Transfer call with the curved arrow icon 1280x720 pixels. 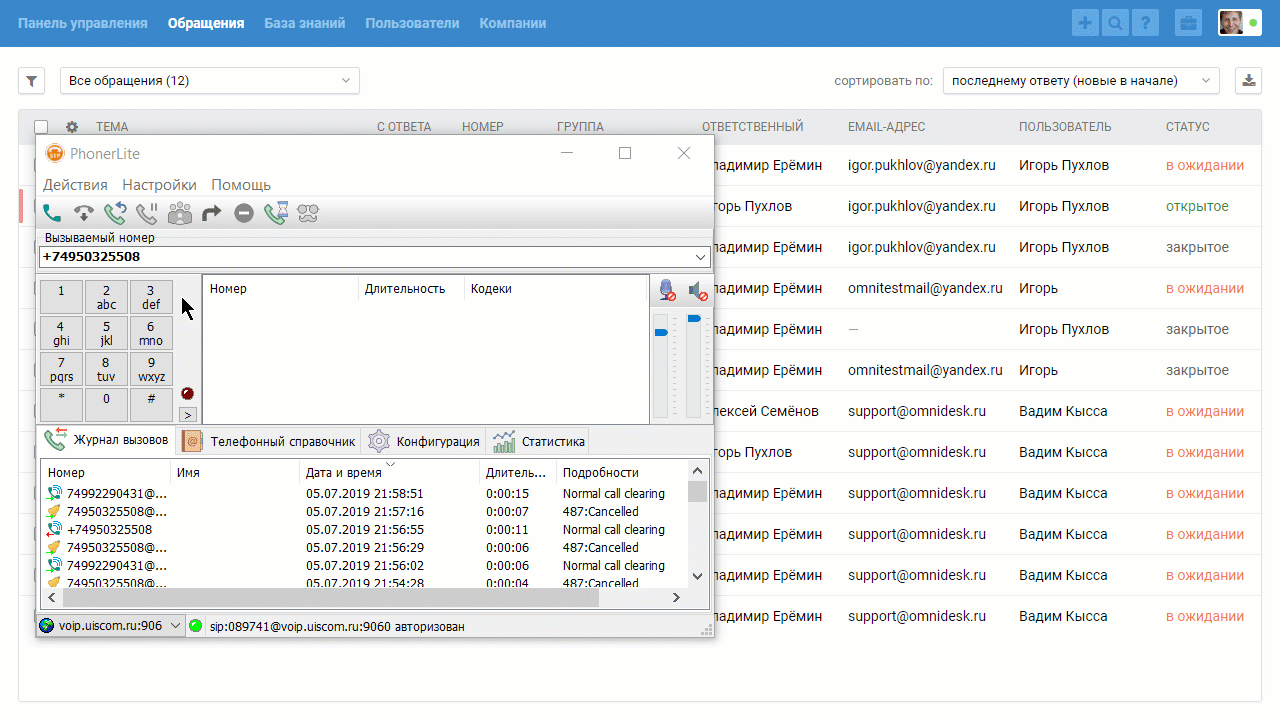[212, 212]
